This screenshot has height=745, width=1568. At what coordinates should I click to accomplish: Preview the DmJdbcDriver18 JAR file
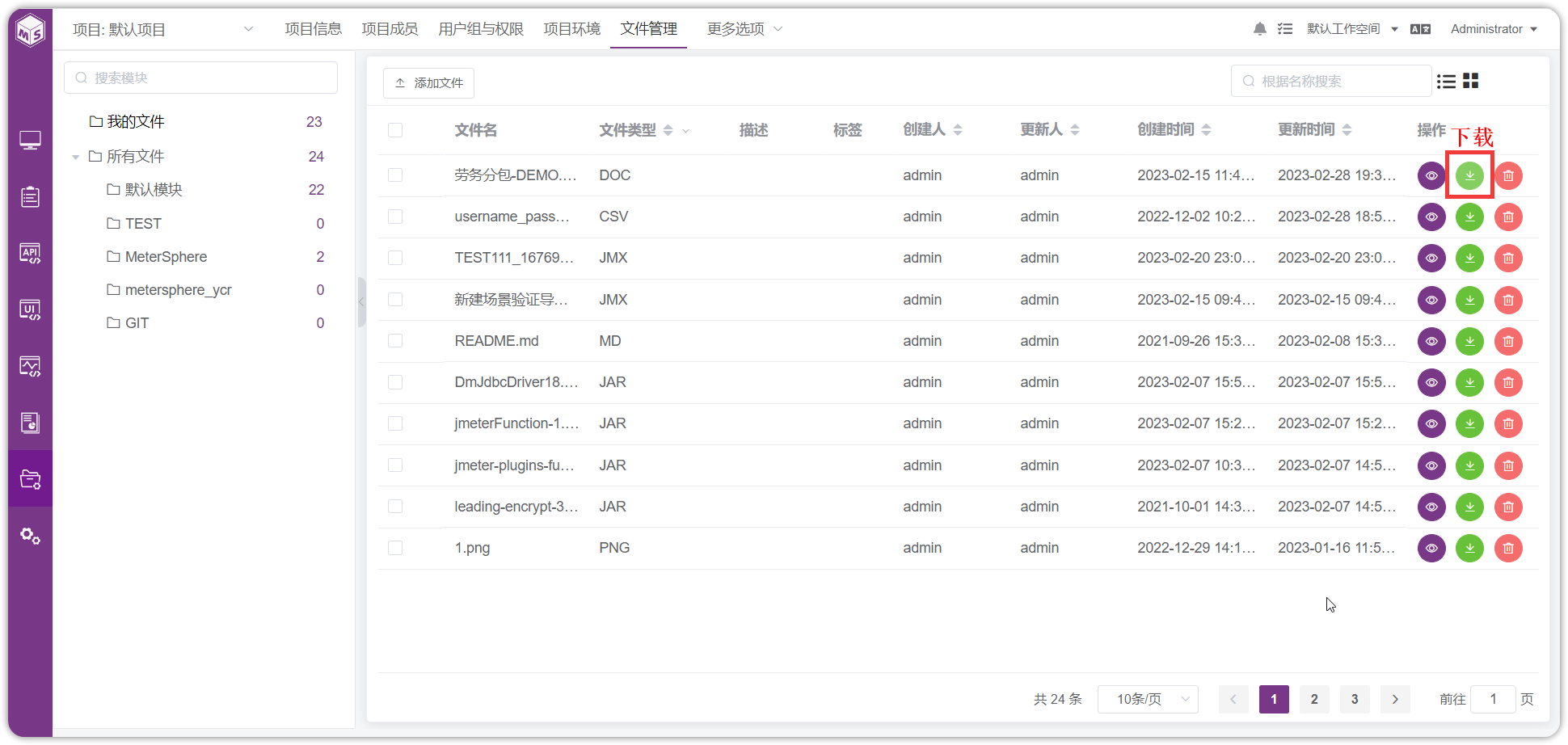[1431, 382]
